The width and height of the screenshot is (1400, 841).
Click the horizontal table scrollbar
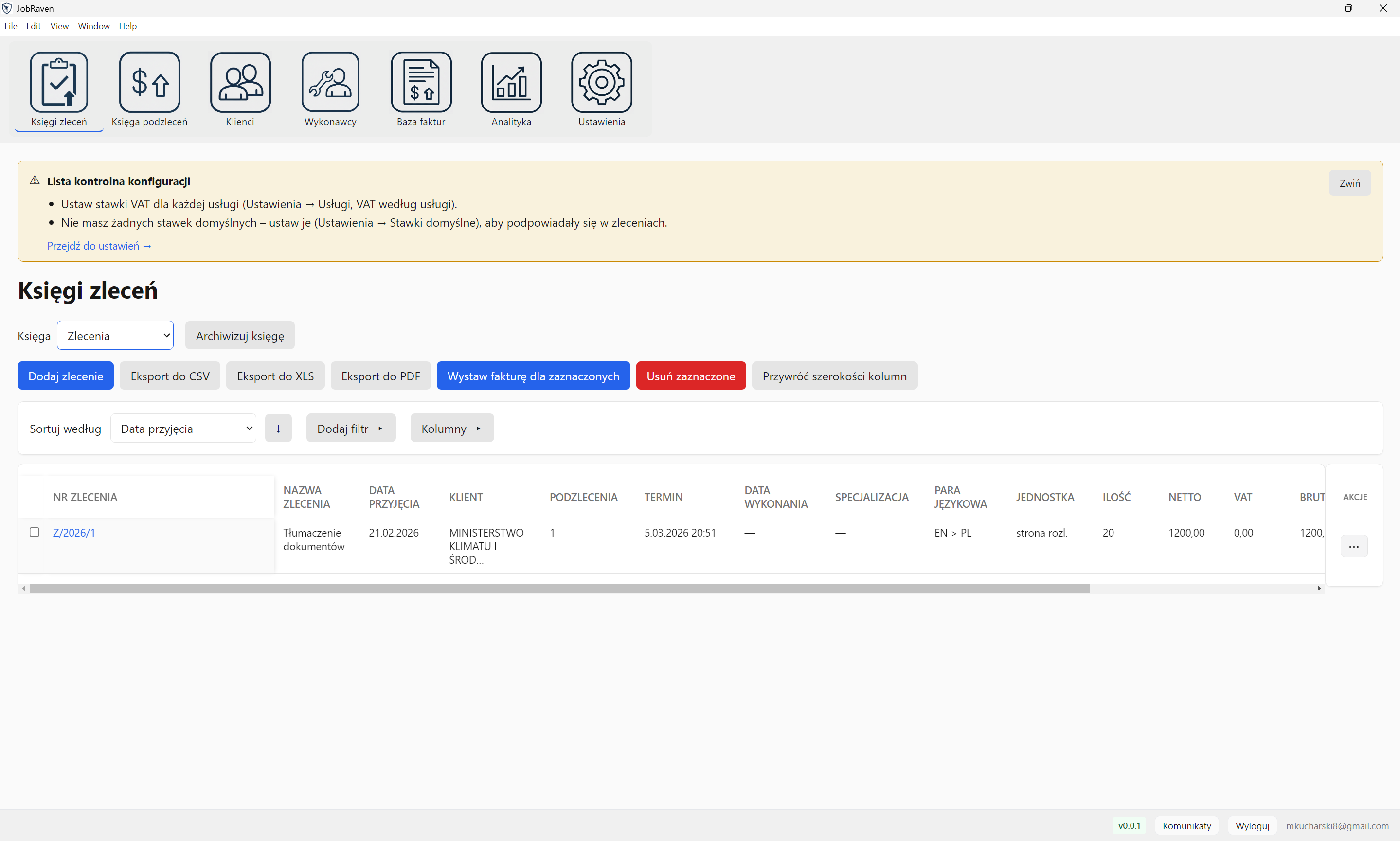(x=559, y=589)
